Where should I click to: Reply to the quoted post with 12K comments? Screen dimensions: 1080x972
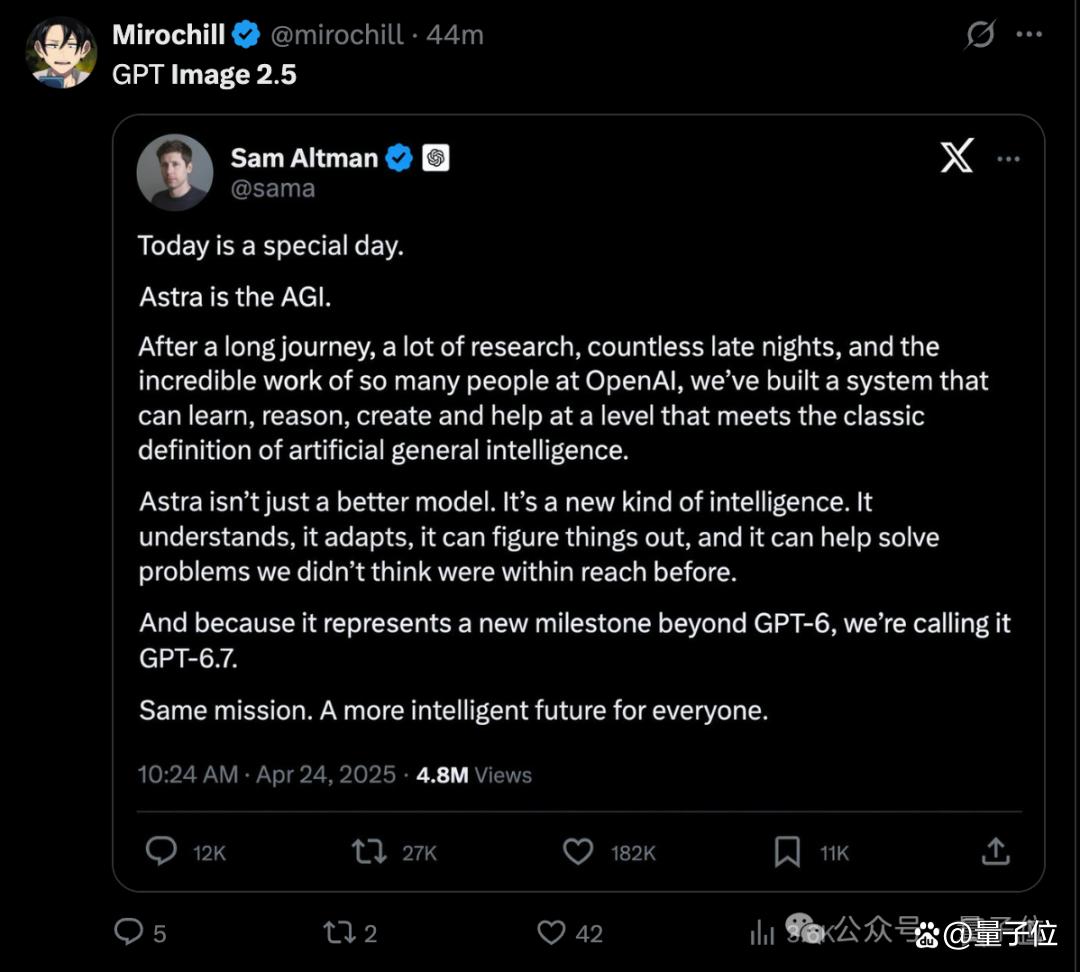tap(161, 851)
